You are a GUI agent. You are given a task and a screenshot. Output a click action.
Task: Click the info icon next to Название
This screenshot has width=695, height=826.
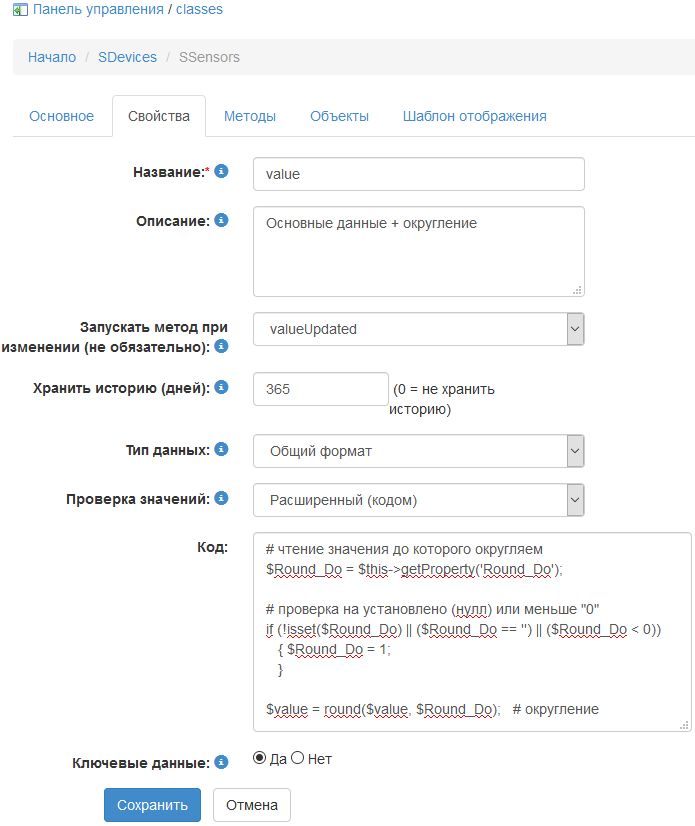(222, 172)
